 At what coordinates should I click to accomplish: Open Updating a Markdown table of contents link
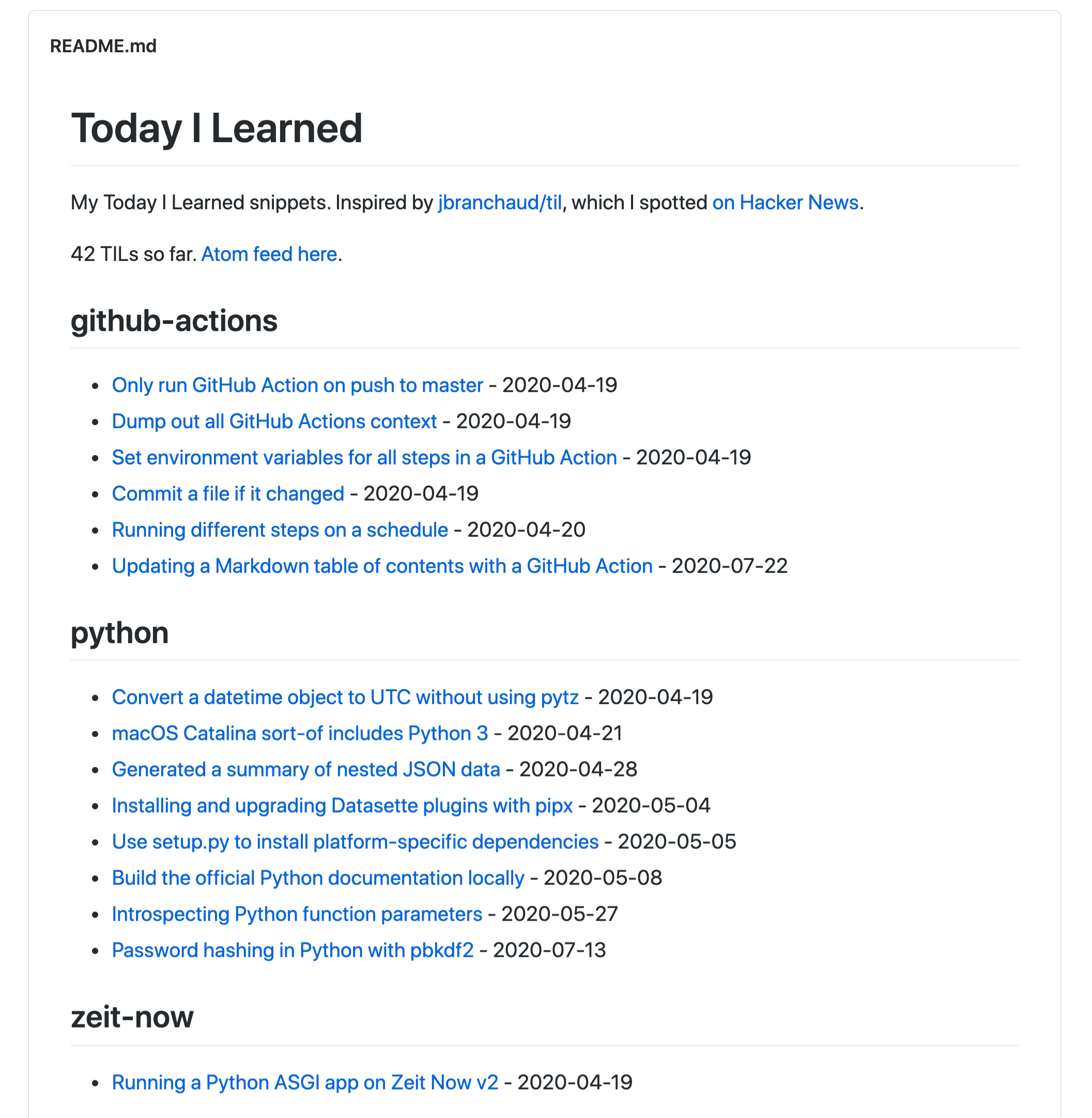pyautogui.click(x=382, y=566)
